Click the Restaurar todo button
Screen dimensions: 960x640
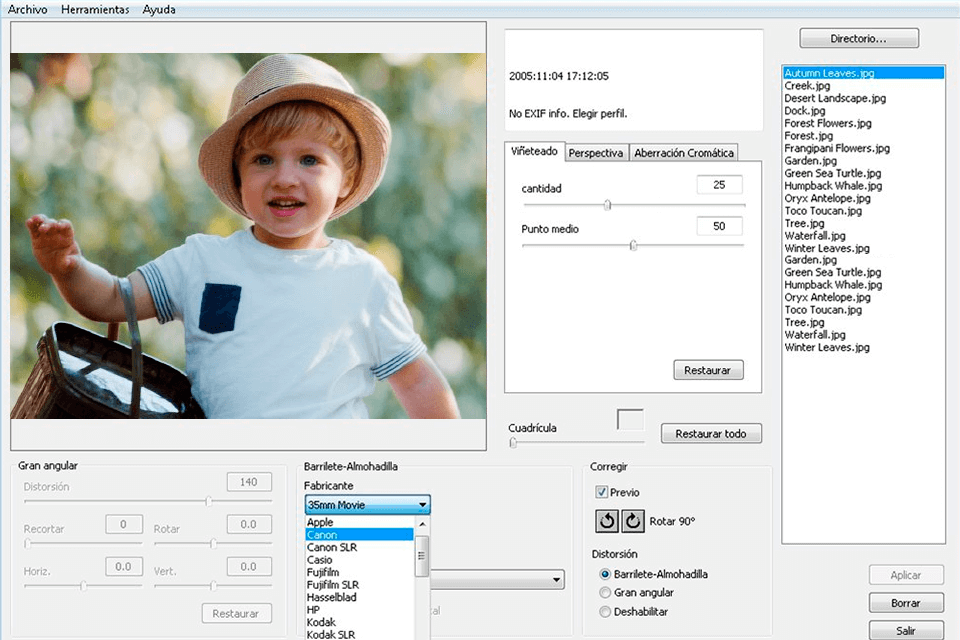click(x=711, y=433)
